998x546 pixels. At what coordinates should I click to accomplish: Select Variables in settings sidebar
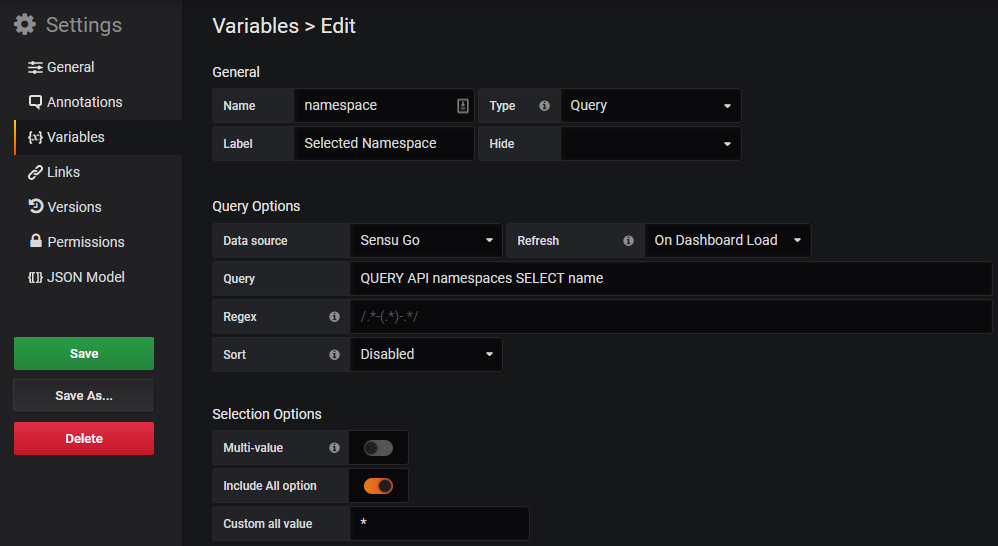tap(98, 137)
